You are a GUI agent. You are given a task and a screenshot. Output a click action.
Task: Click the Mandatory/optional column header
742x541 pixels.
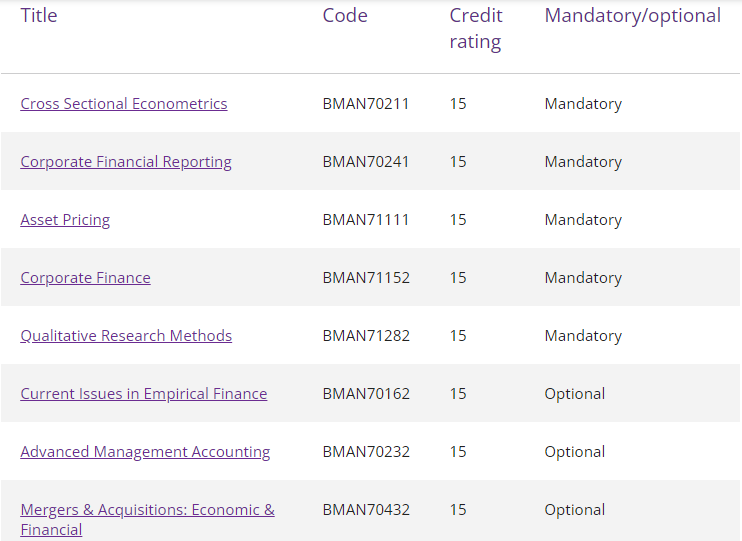coord(632,16)
